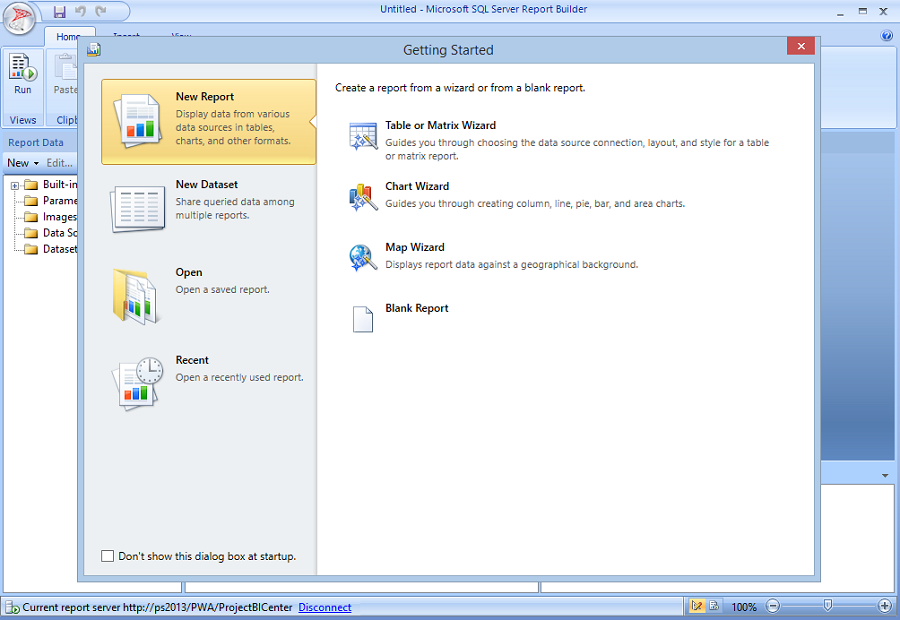Save the report using the floppy disk icon
Viewport: 900px width, 620px height.
coord(60,11)
